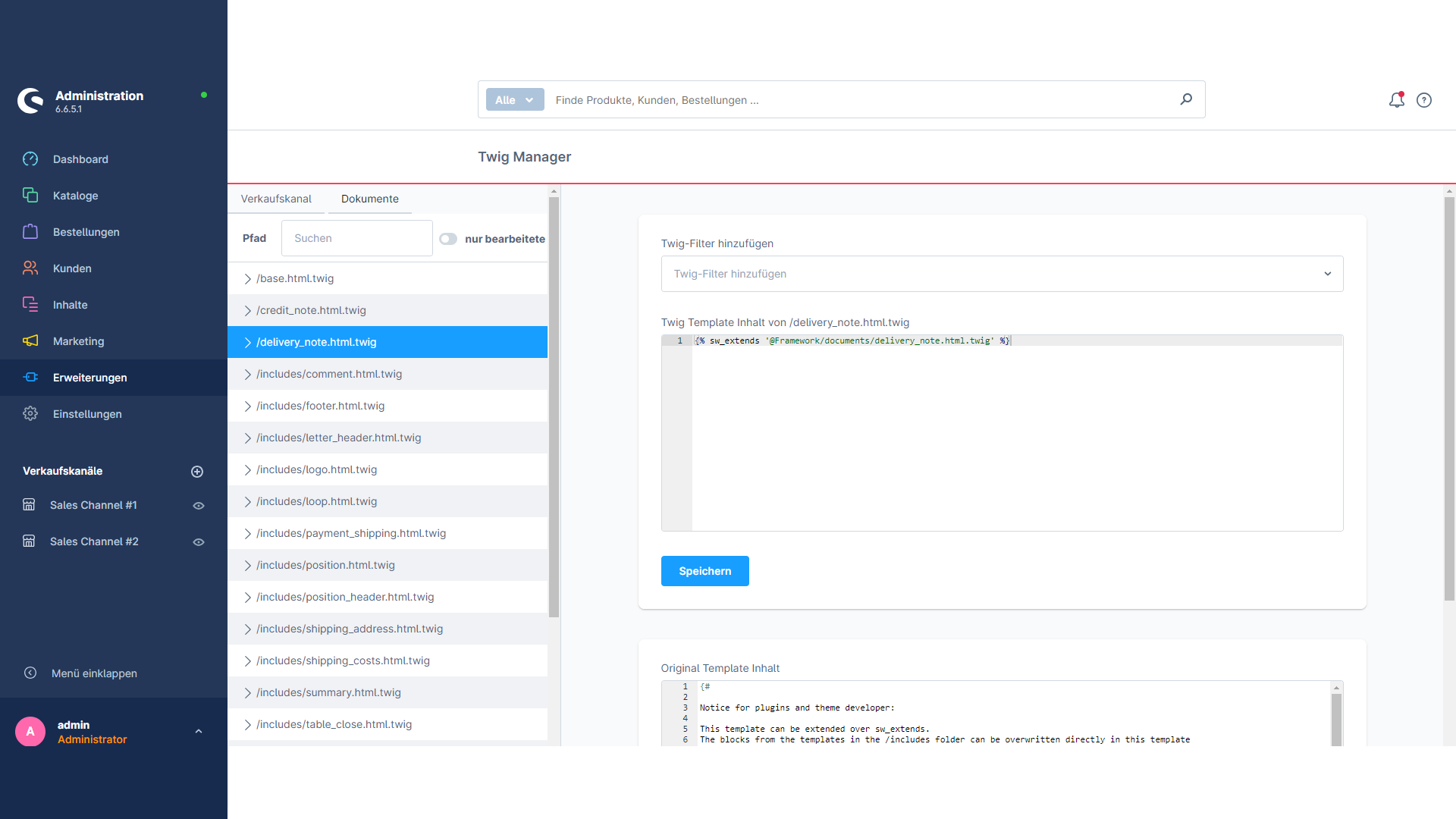Screen dimensions: 1456x819
Task: Open the Bestellungen menu item
Action: coord(114,232)
